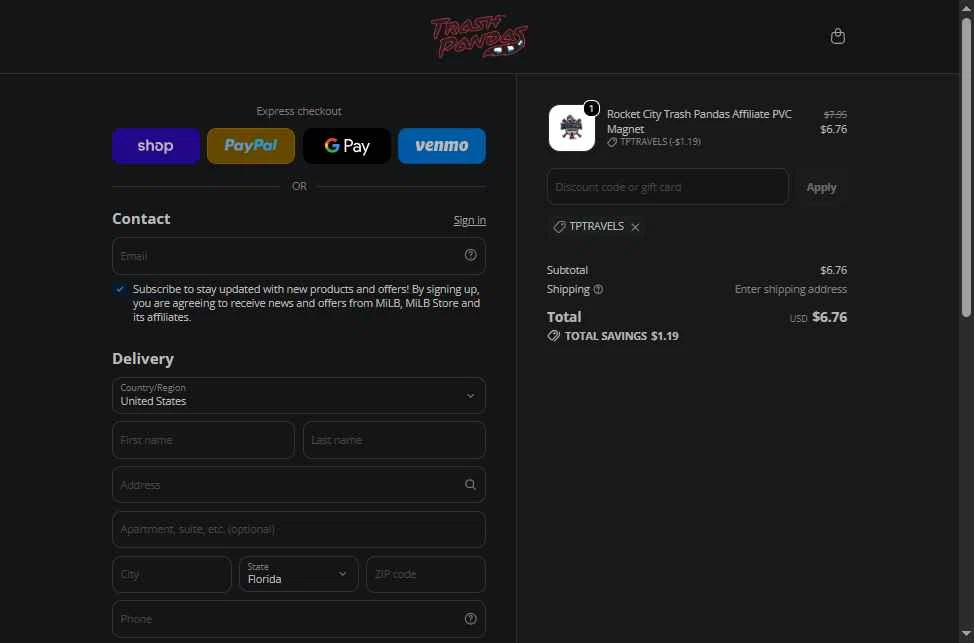974x643 pixels.
Task: Uncheck the subscribe to offers checkbox
Action: click(120, 290)
